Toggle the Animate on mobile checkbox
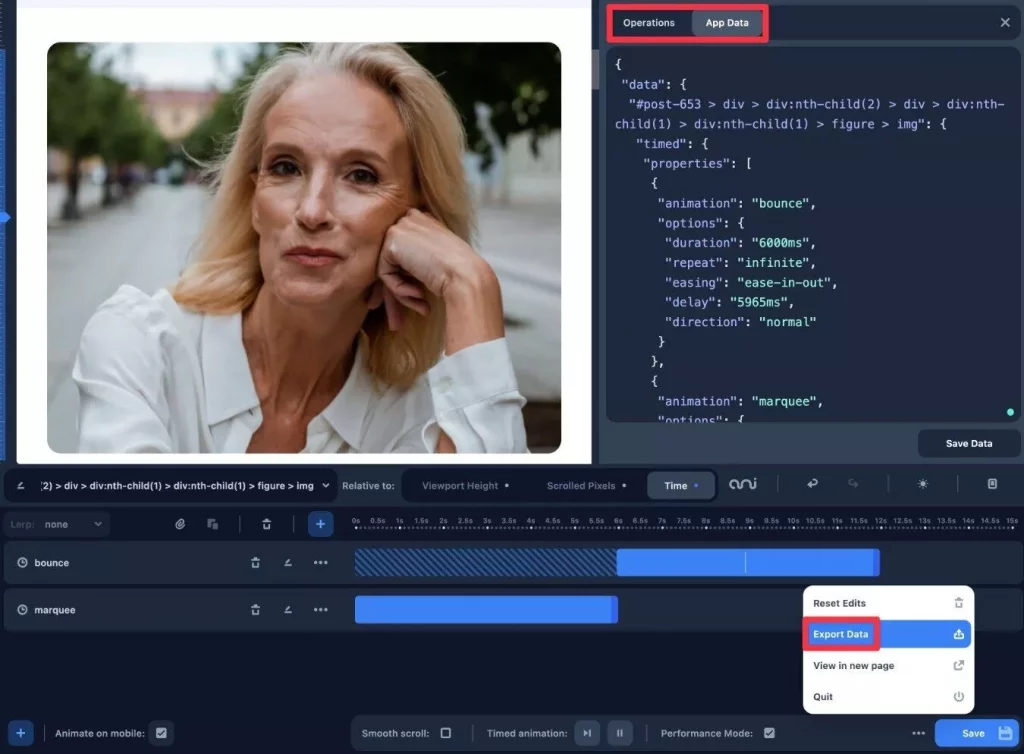Image resolution: width=1024 pixels, height=754 pixels. pos(163,733)
